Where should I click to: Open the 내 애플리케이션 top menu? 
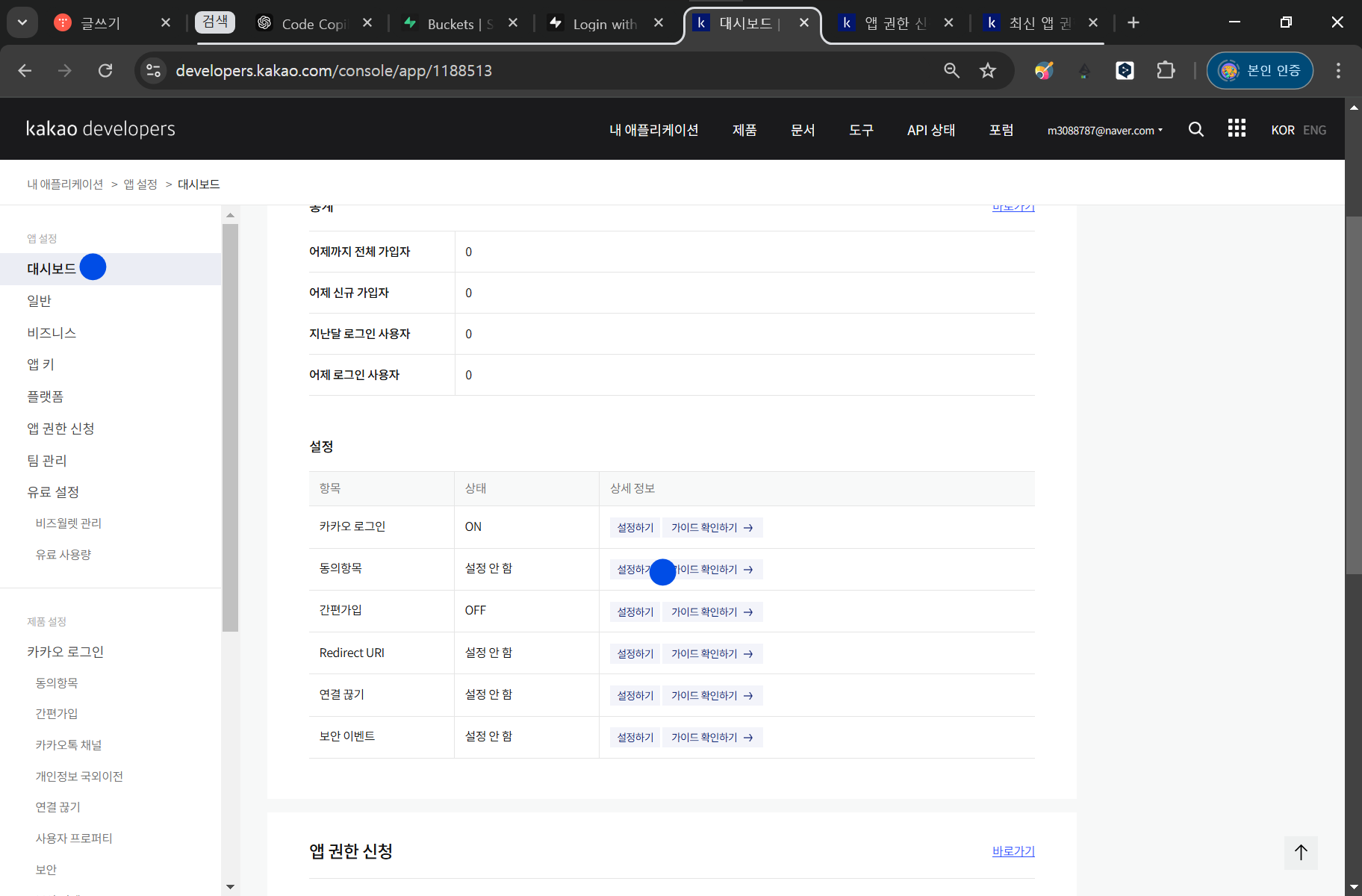[x=653, y=130]
